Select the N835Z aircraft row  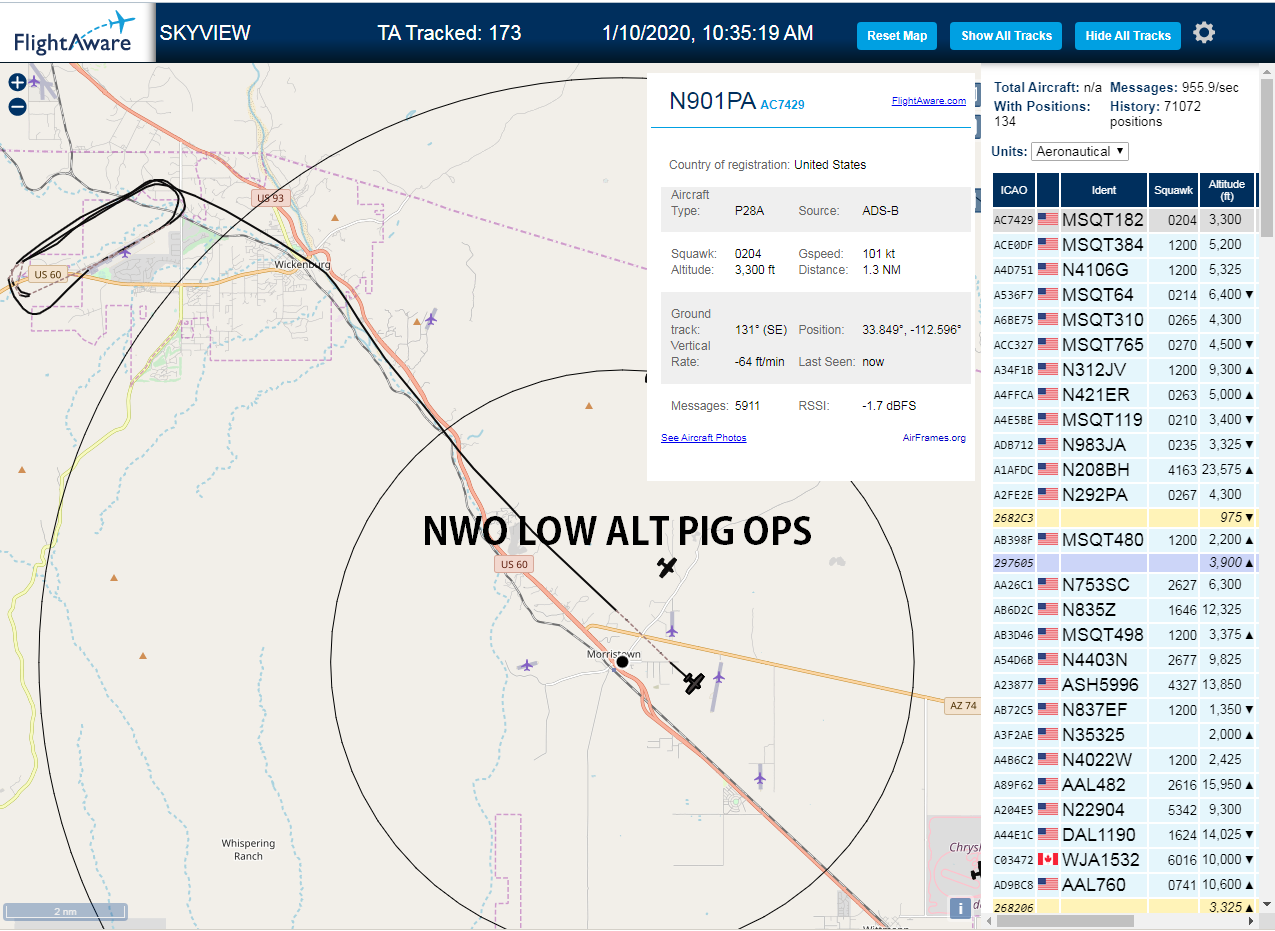click(1124, 609)
